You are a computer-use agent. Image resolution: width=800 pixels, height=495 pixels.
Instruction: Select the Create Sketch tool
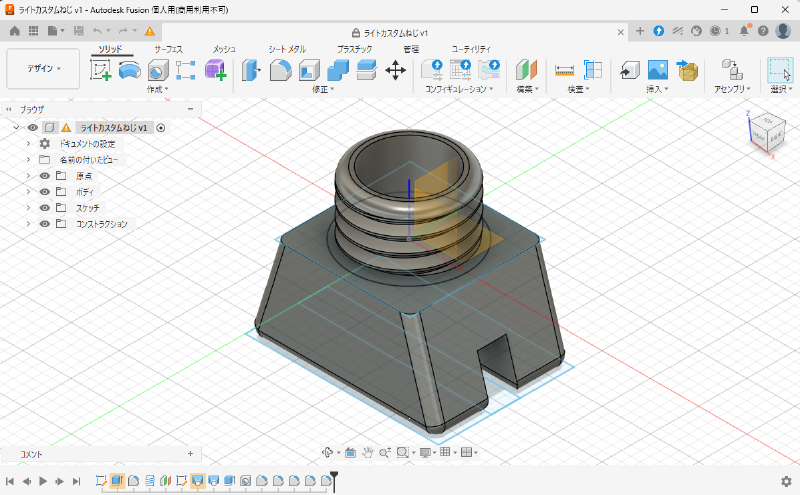click(x=101, y=70)
